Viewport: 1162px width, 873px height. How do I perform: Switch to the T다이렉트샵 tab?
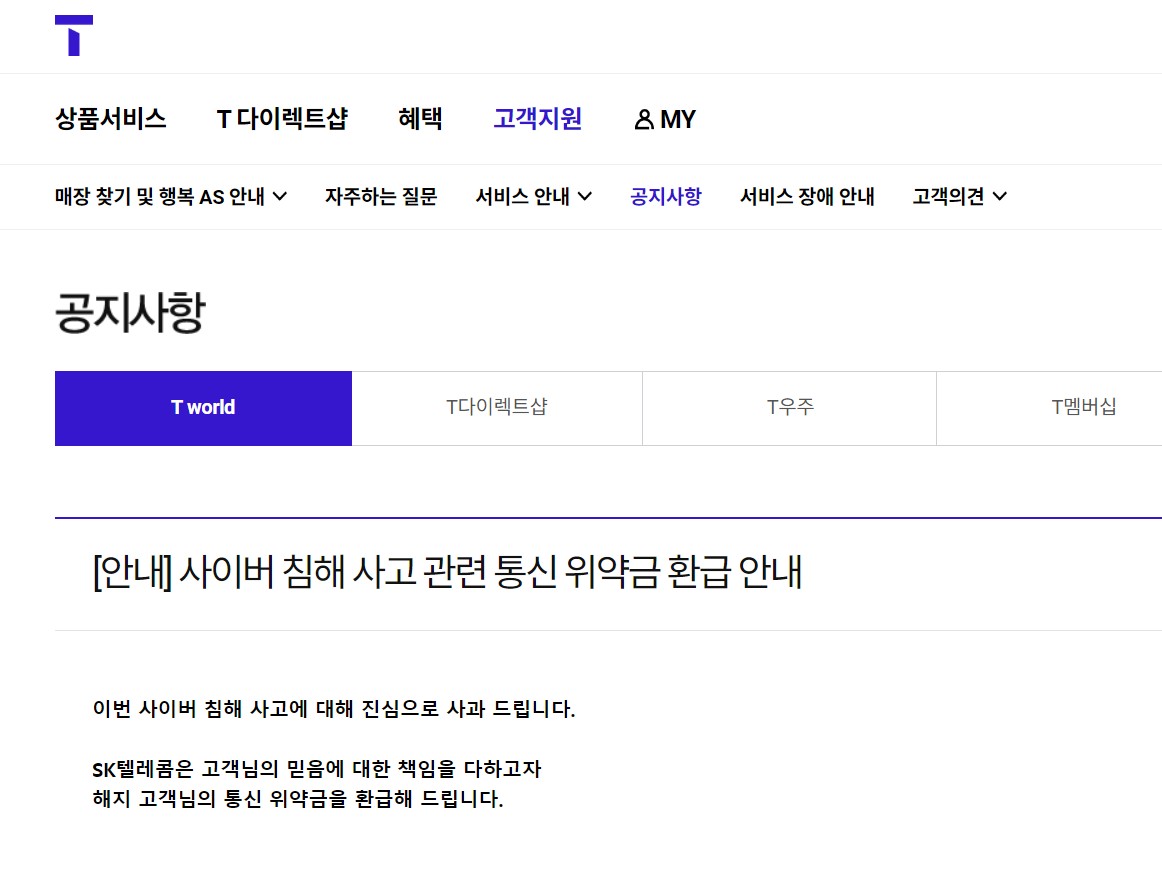tap(497, 408)
